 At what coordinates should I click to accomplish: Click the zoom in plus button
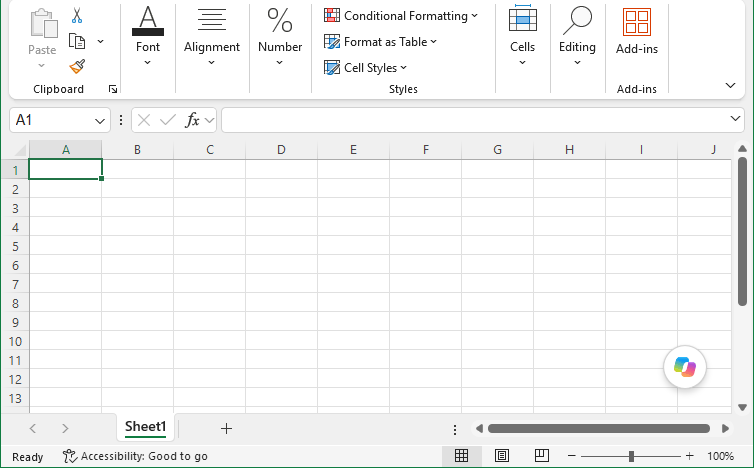pyautogui.click(x=690, y=456)
